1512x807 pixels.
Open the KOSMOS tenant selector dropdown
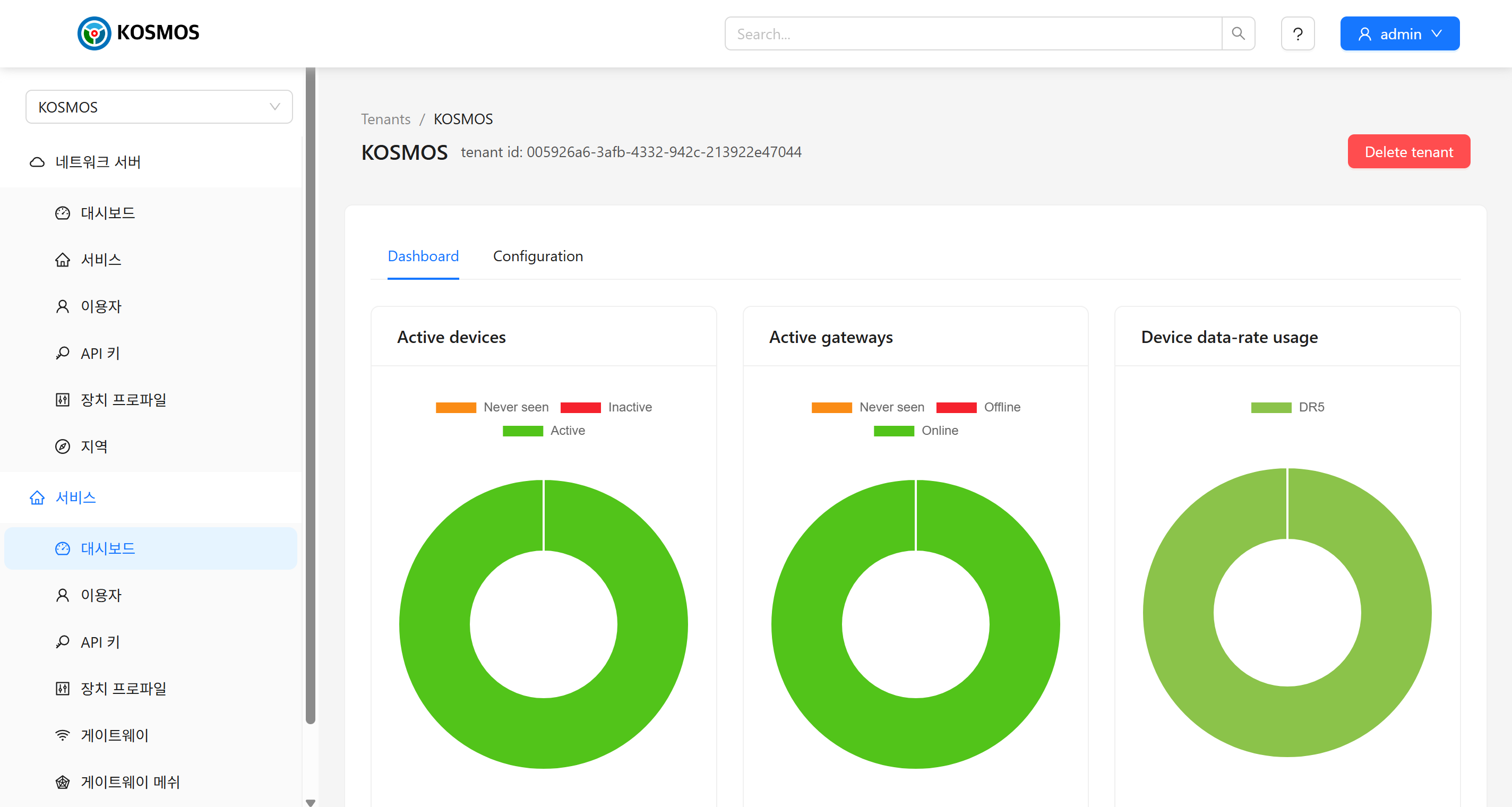coord(159,107)
